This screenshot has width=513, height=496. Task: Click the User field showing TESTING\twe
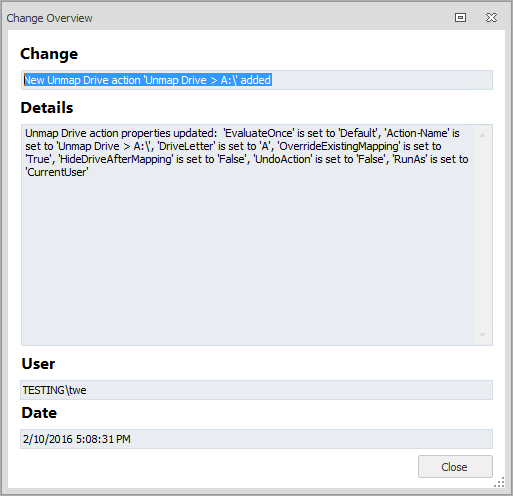click(256, 390)
